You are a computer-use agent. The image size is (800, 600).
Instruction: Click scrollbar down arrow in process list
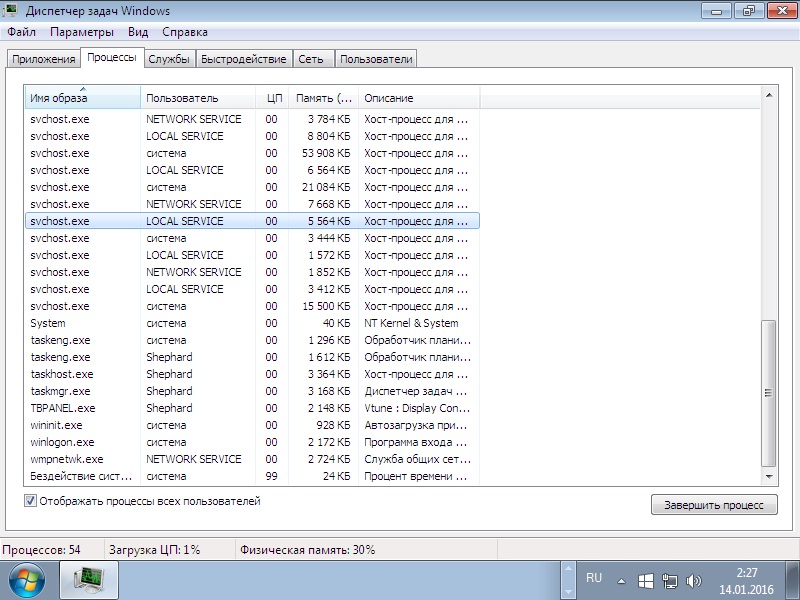(x=769, y=477)
